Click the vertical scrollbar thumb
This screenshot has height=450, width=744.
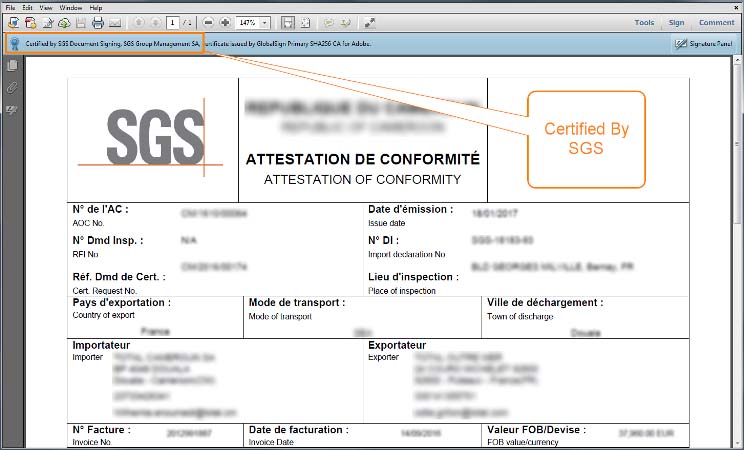[737, 143]
